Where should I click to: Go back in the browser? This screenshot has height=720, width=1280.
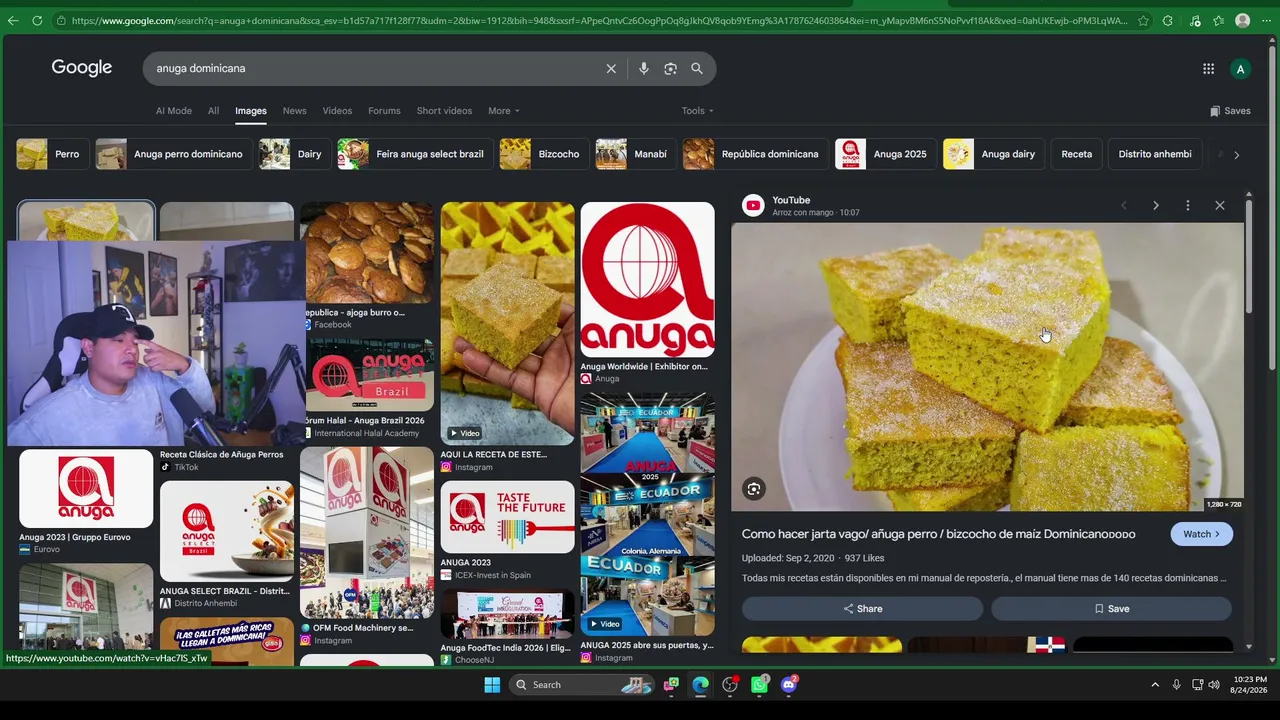13,20
